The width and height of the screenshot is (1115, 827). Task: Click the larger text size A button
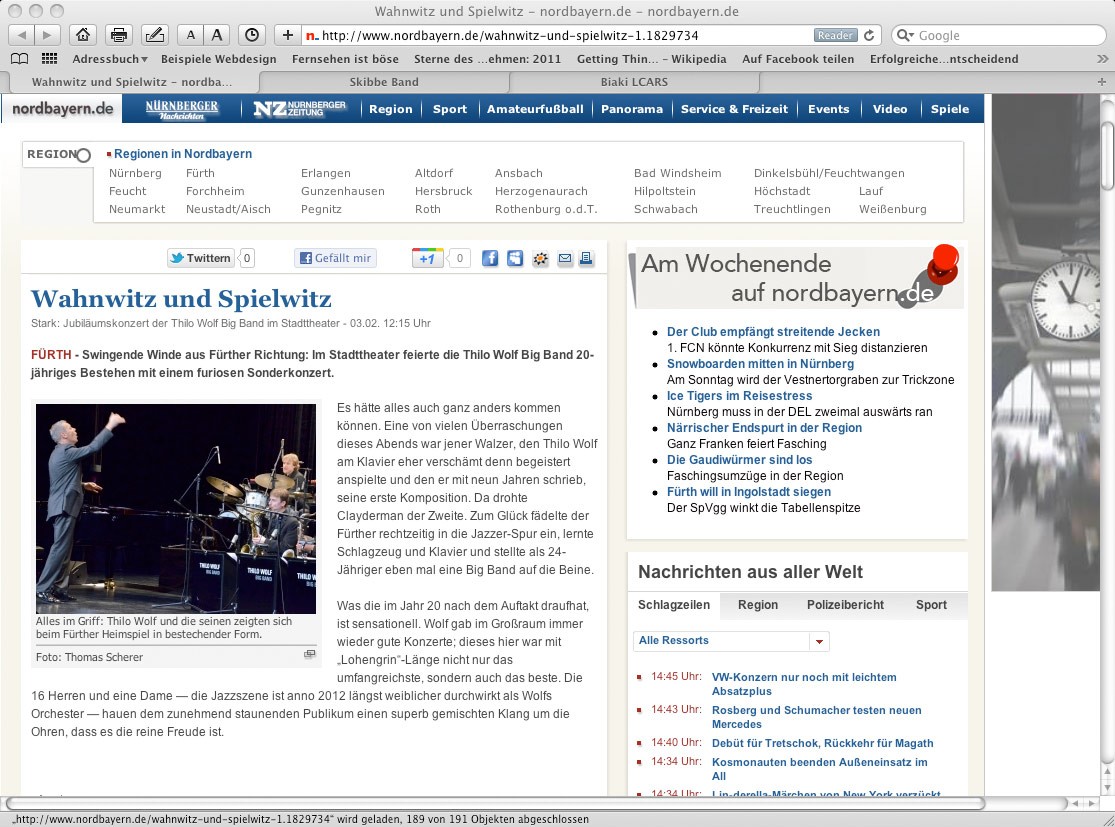click(217, 35)
